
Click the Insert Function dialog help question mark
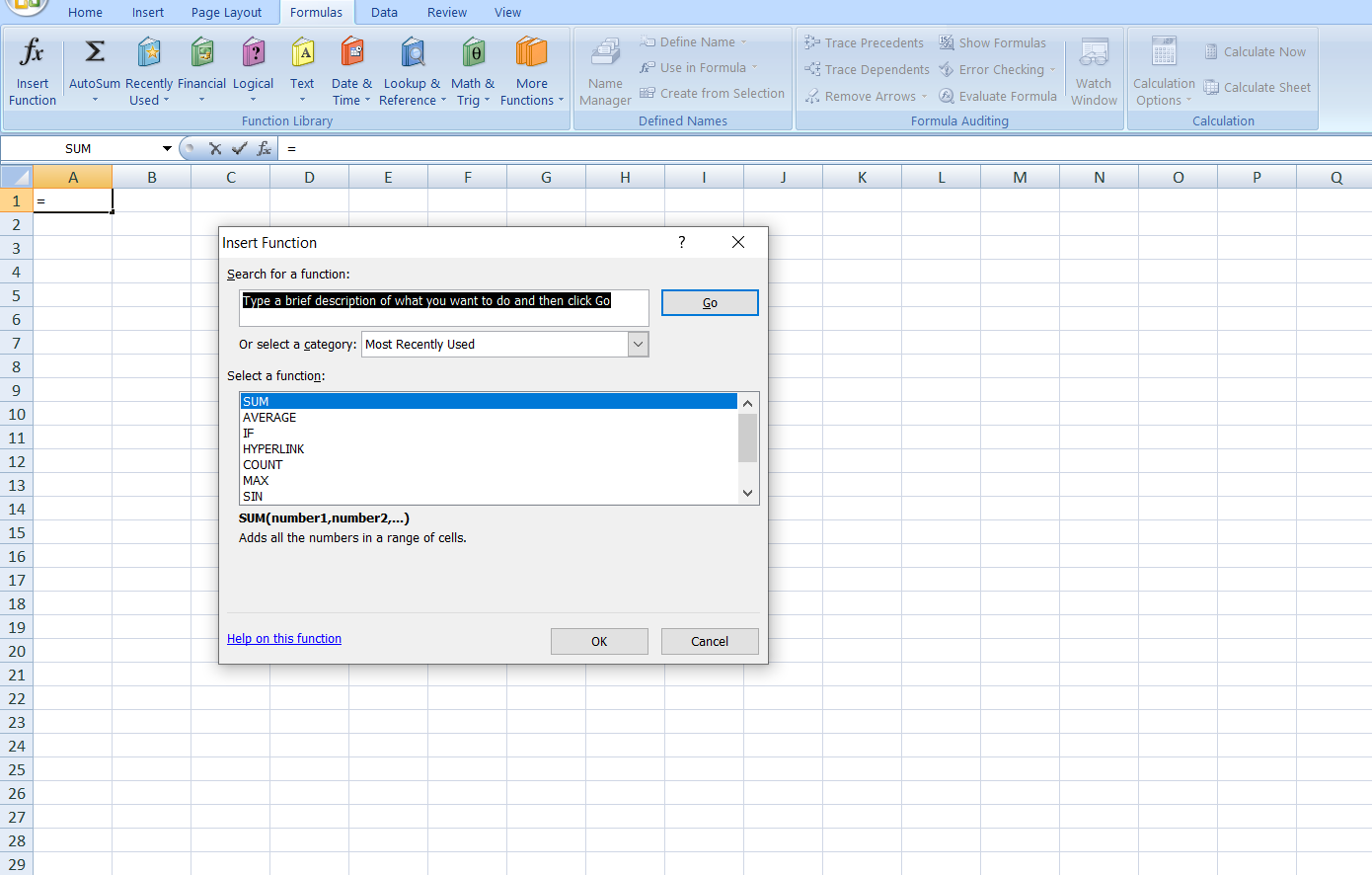coord(681,242)
